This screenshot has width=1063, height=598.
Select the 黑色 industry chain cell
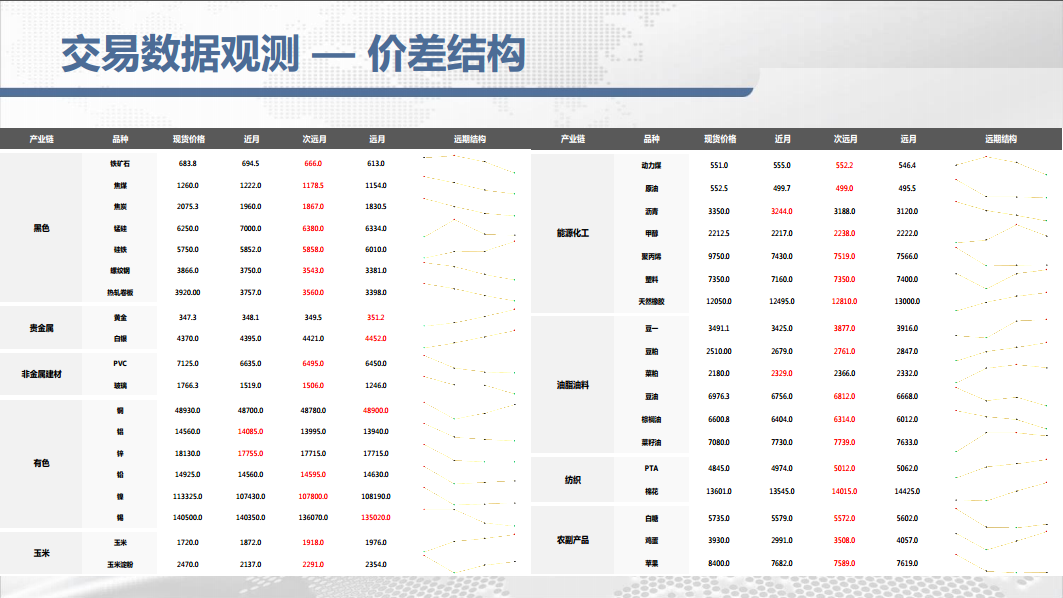click(41, 228)
